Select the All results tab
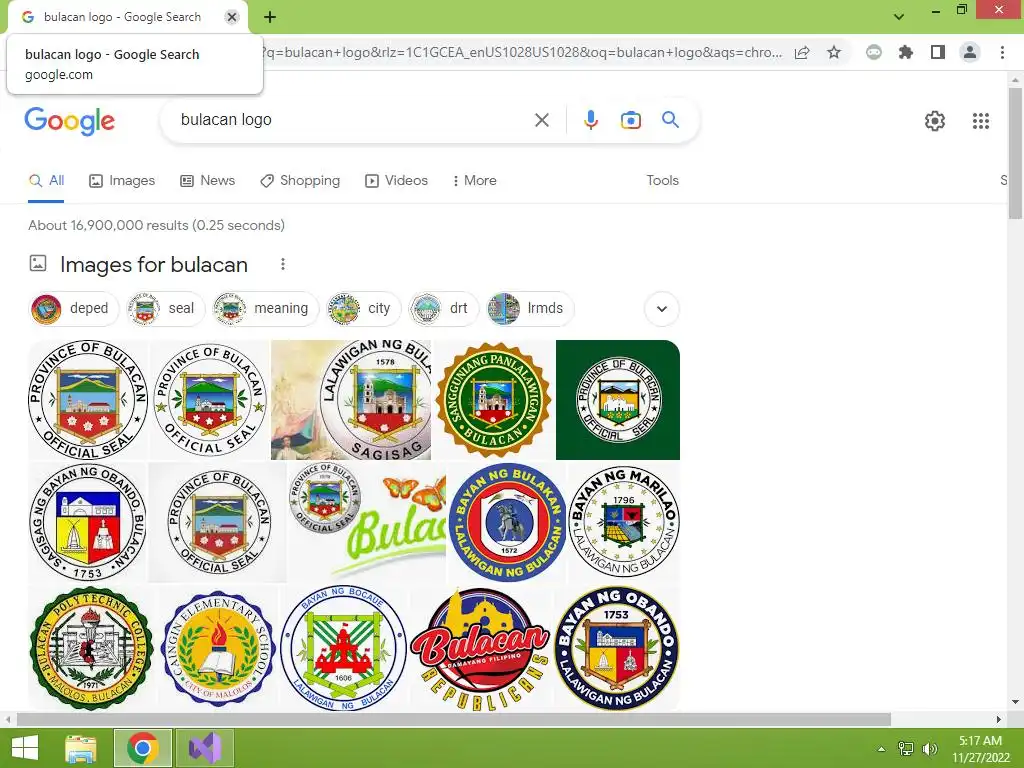Viewport: 1024px width, 768px height. tap(46, 180)
